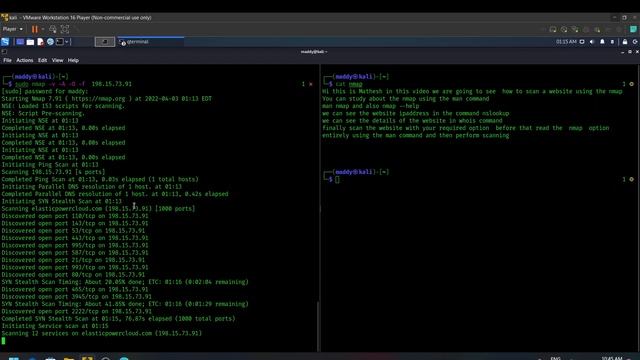Expand the terminal launcher dropdown arrow
The height and width of the screenshot is (360, 640).
67,42
